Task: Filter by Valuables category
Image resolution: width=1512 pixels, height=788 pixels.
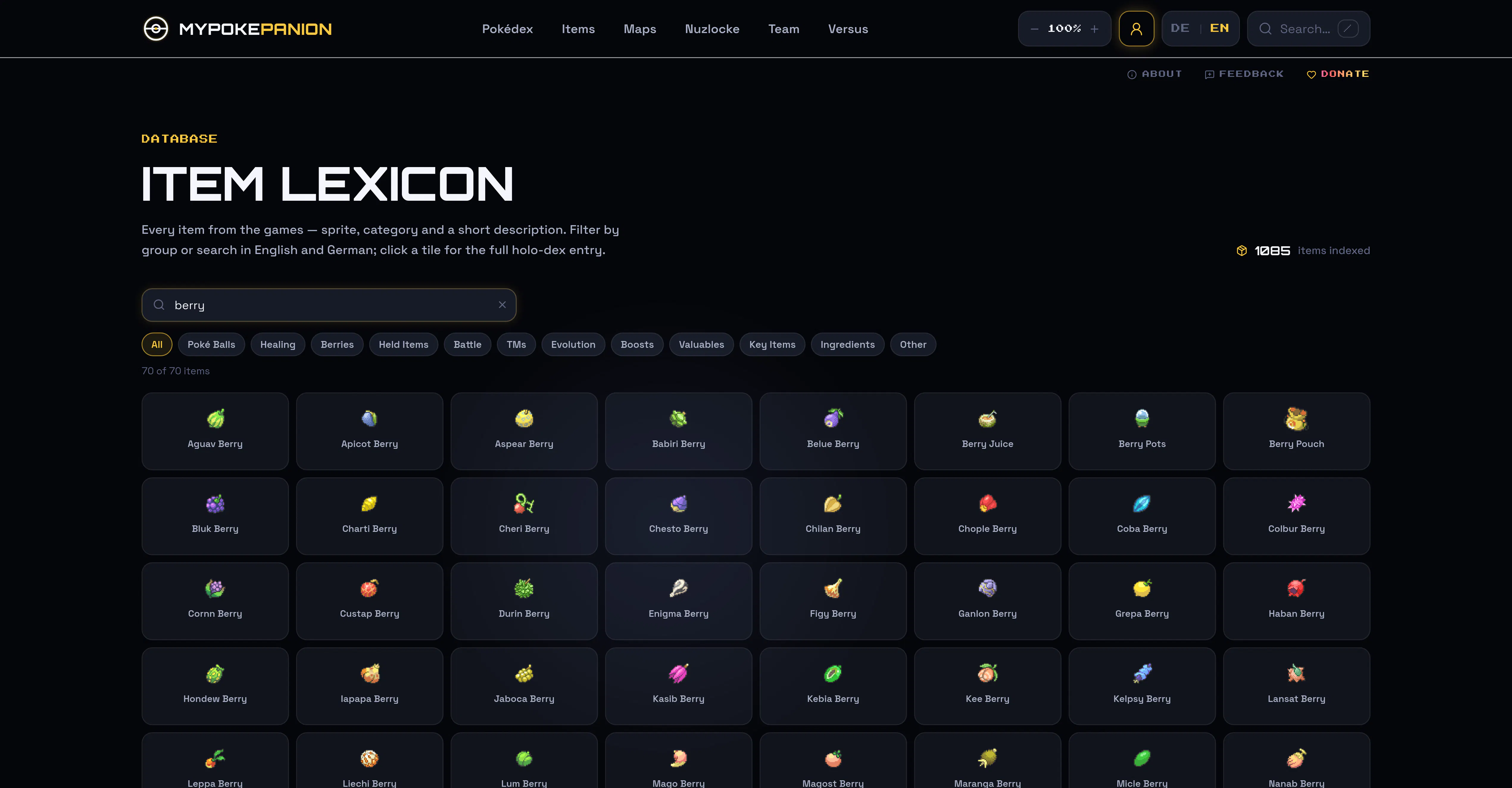Action: [701, 345]
